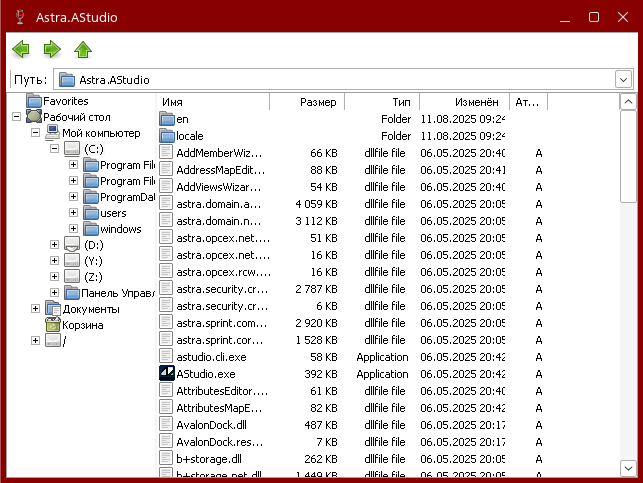Select the astudio.cli.exe file
The height and width of the screenshot is (483, 643).
click(x=211, y=357)
